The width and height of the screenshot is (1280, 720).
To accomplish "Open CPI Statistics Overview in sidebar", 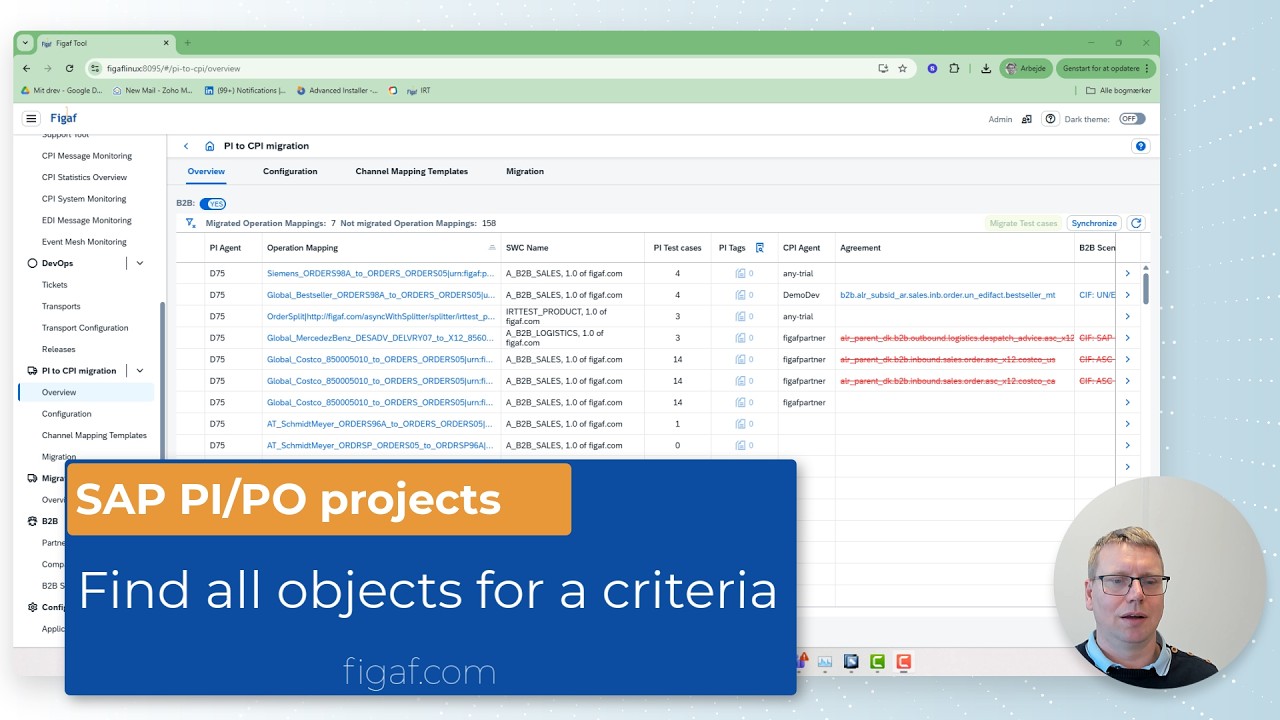I will 85,177.
